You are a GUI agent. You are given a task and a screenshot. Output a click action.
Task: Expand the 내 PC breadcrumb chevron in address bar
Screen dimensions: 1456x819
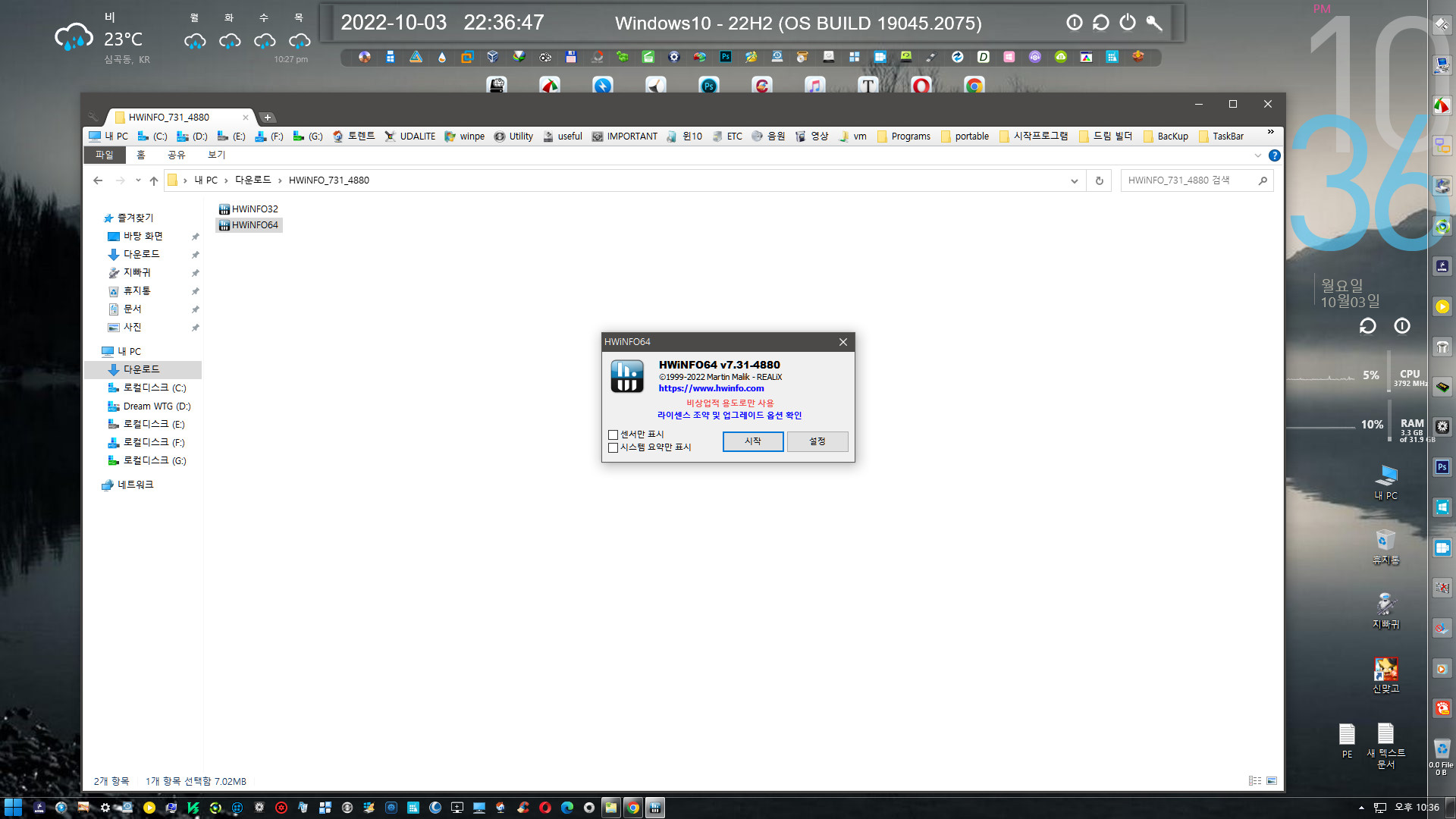pos(226,180)
